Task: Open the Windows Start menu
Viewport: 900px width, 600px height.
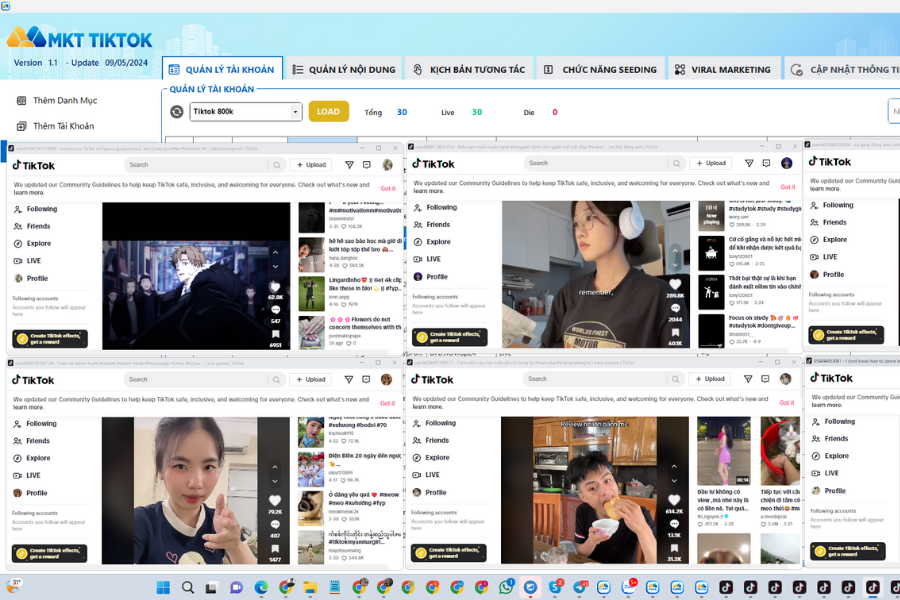Action: coord(163,587)
